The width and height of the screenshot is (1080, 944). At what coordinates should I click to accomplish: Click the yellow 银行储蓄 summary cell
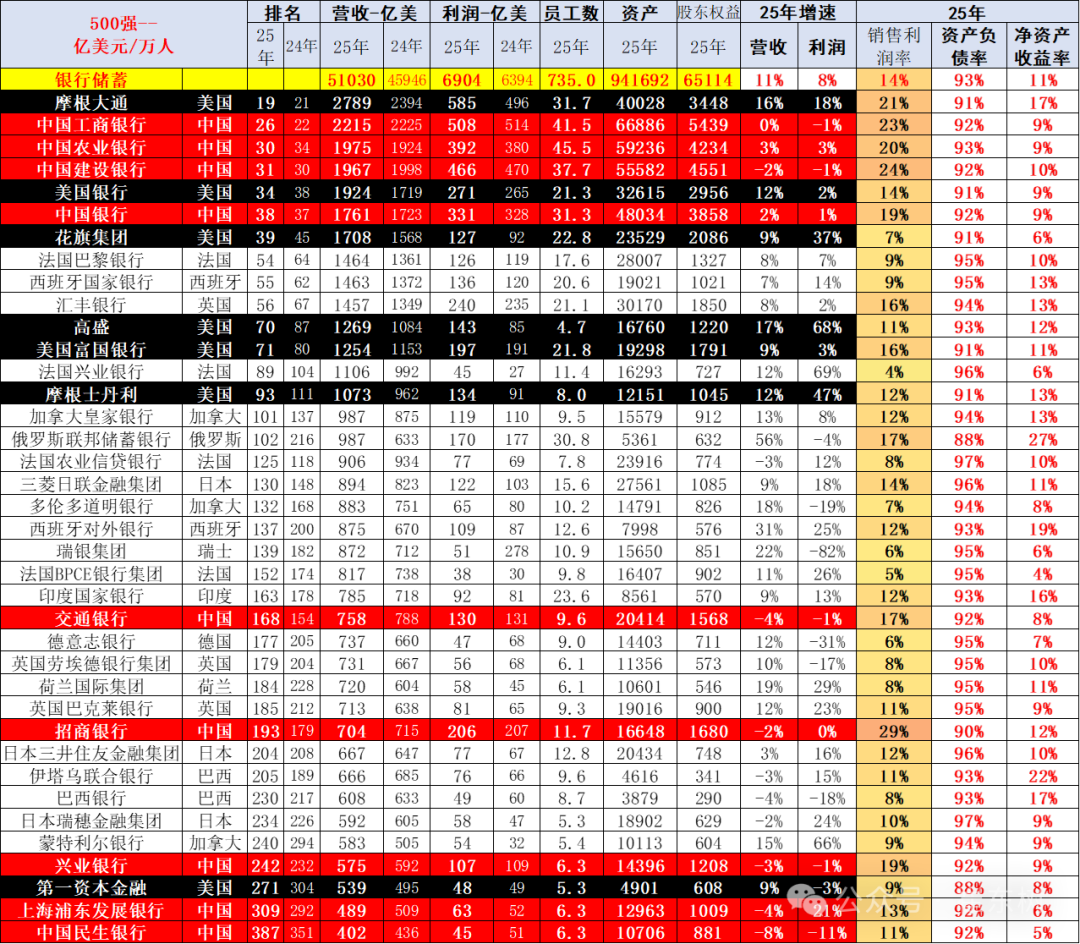(91, 80)
